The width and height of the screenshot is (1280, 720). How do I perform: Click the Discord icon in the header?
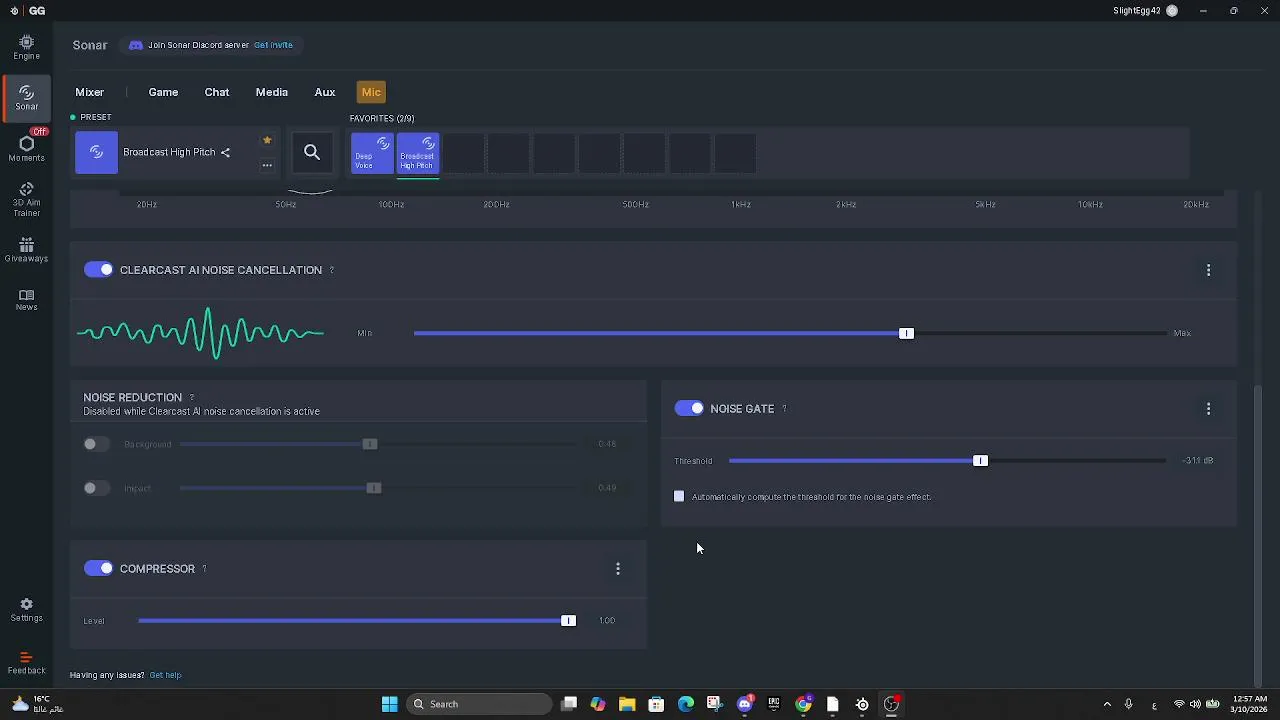(x=136, y=45)
